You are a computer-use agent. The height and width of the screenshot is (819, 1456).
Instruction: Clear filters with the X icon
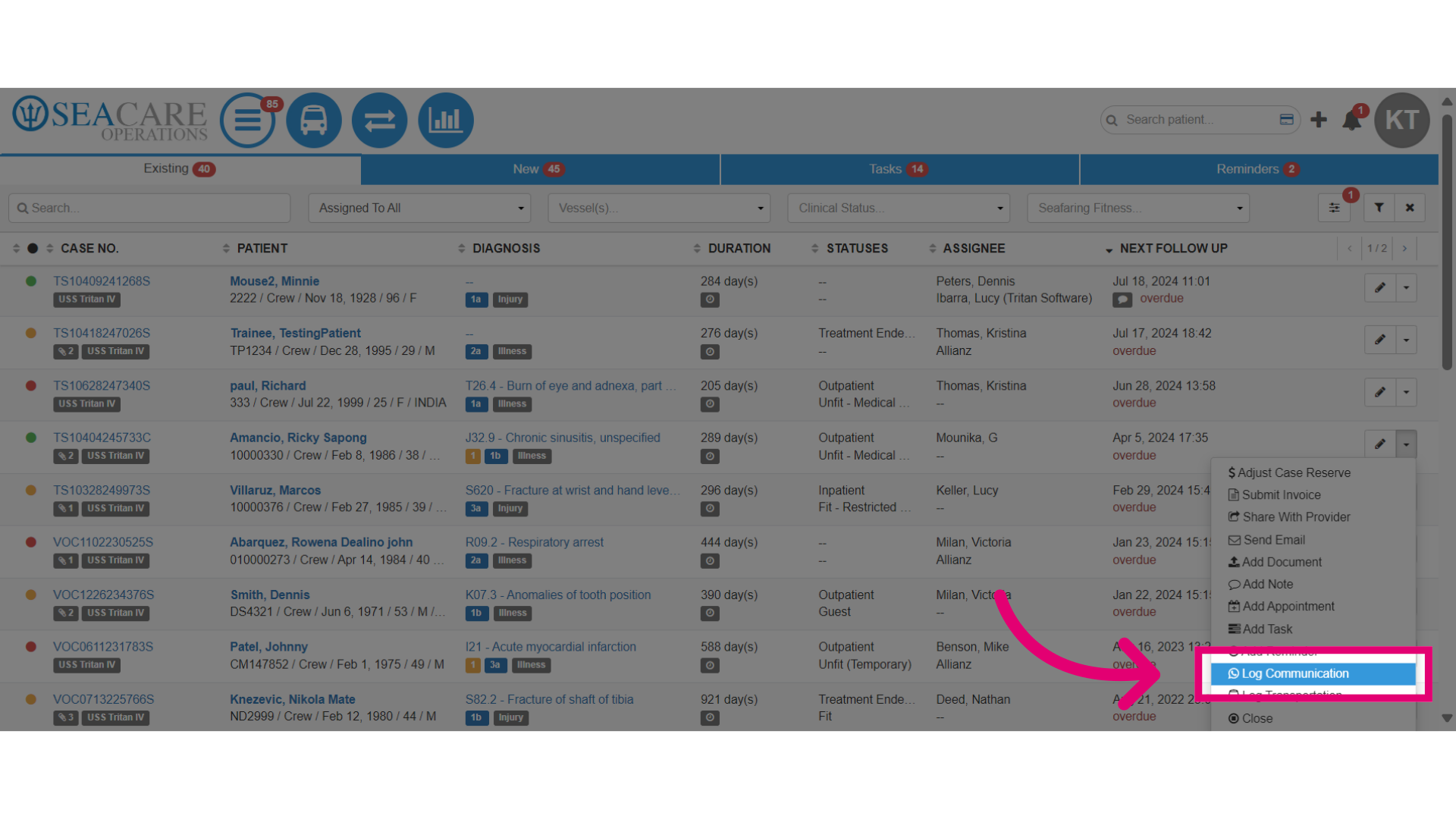tap(1410, 208)
